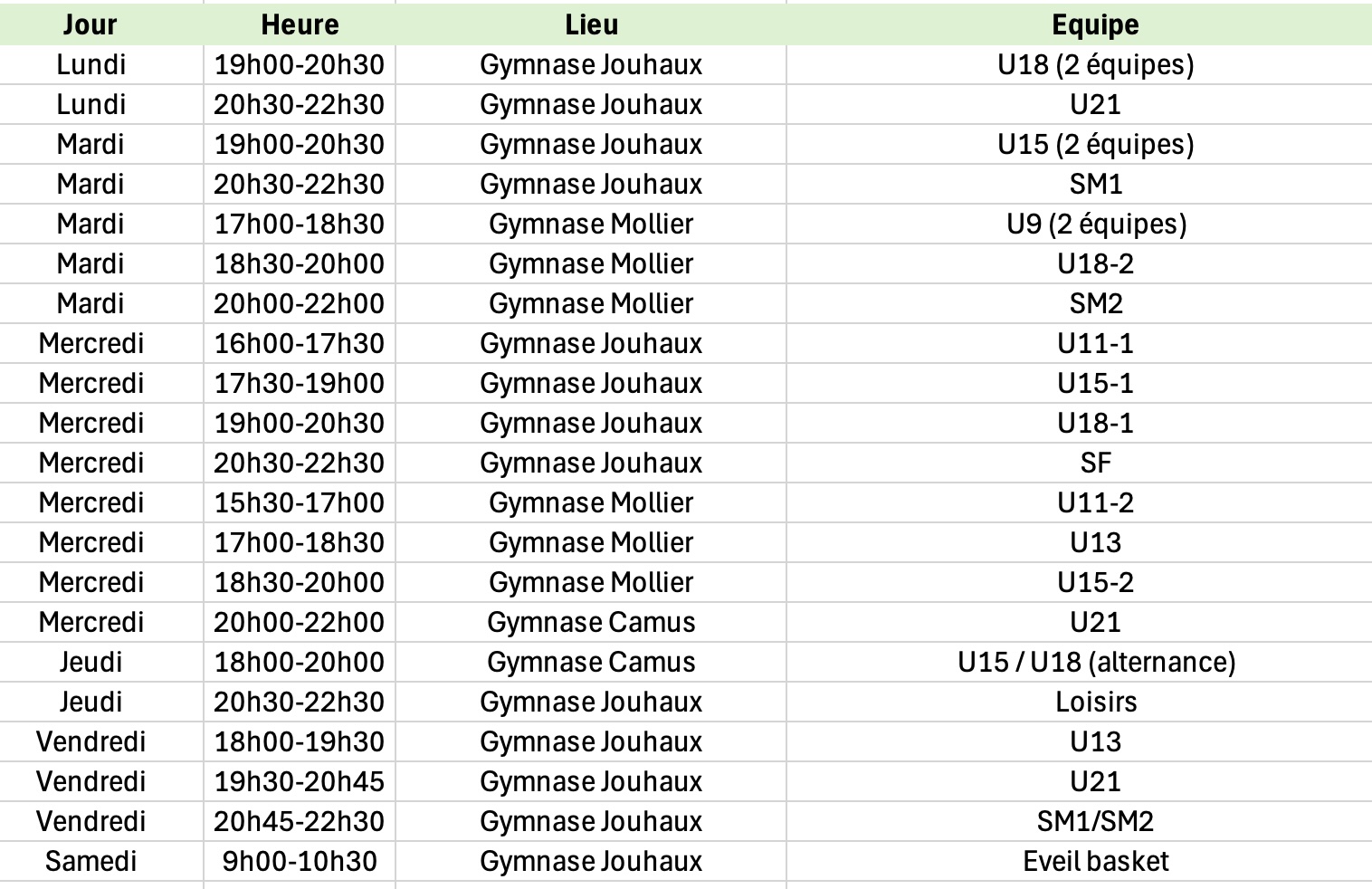Select the Equipe header cell
Screen dimensions: 1372x889
[x=1095, y=24]
